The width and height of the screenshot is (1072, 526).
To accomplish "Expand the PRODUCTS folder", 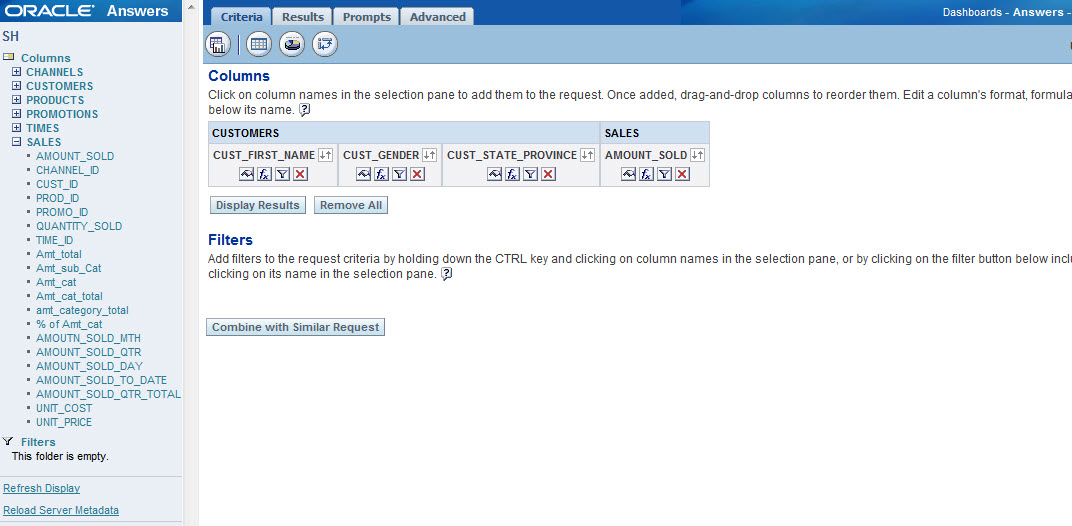I will (16, 100).
